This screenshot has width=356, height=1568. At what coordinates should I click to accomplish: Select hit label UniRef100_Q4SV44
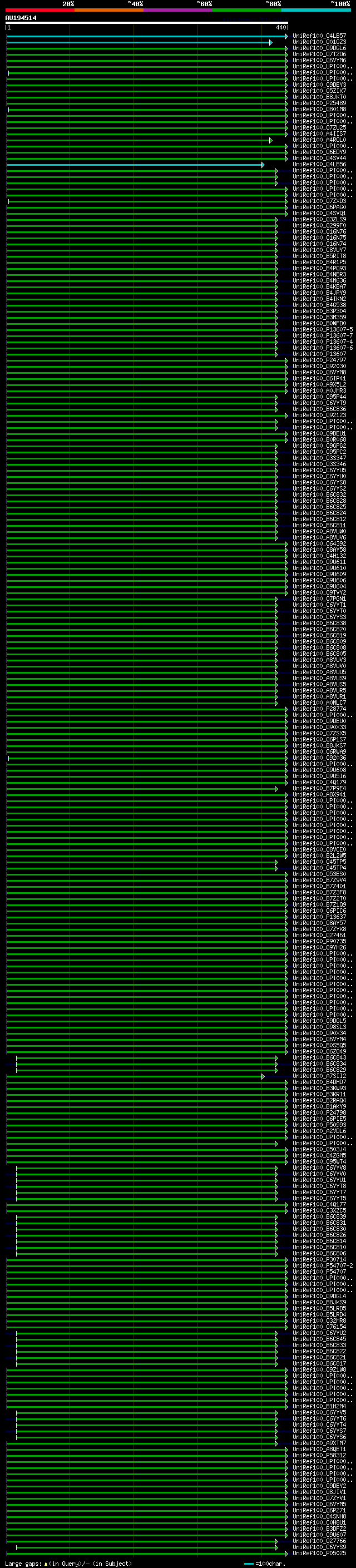(319, 159)
